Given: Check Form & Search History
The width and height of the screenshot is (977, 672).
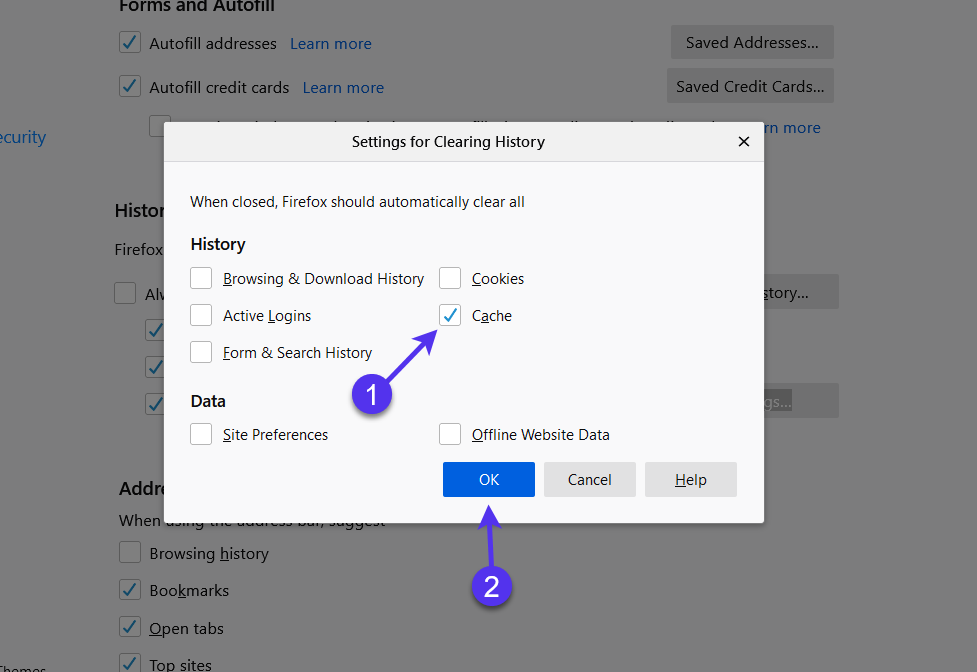Looking at the screenshot, I should 200,352.
